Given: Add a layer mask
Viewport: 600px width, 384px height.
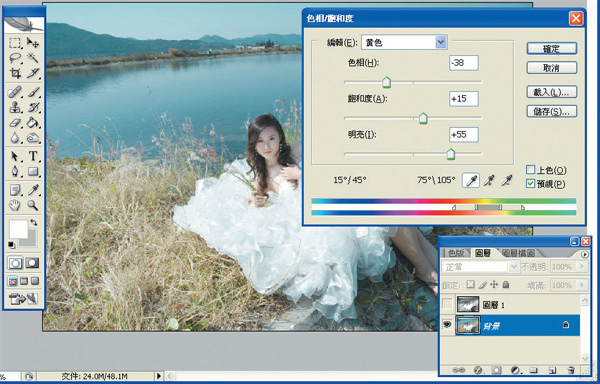Looking at the screenshot, I should [497, 370].
